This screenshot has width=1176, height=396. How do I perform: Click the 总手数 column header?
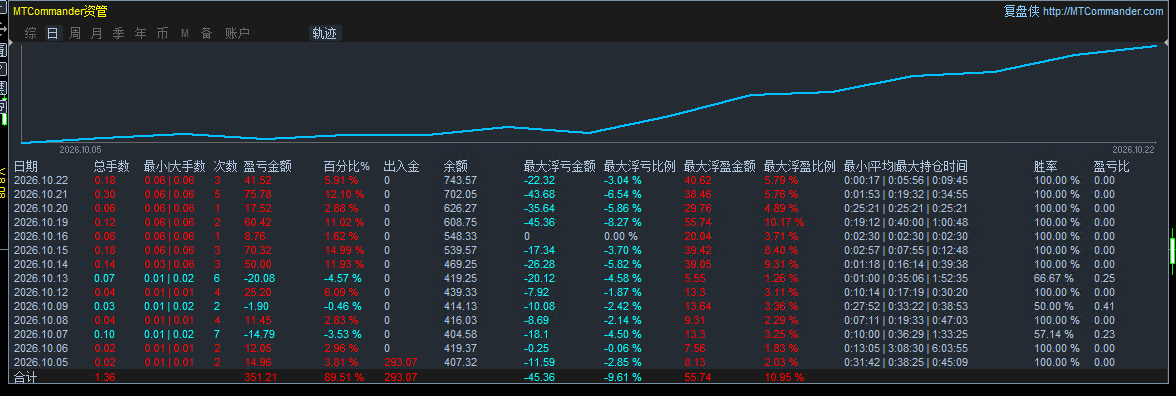(x=112, y=166)
